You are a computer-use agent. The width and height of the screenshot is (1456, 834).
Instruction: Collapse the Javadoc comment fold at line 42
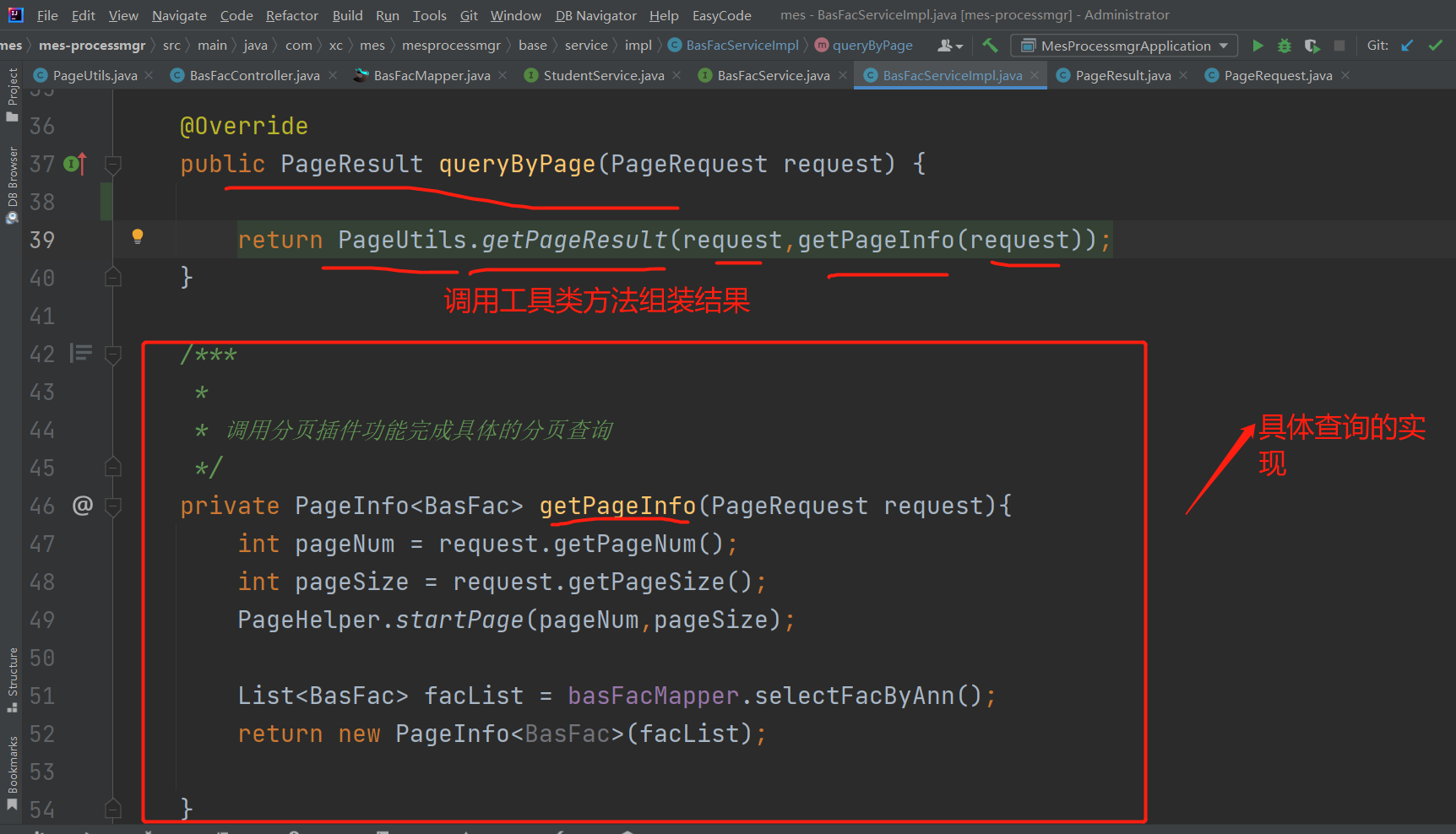(112, 354)
